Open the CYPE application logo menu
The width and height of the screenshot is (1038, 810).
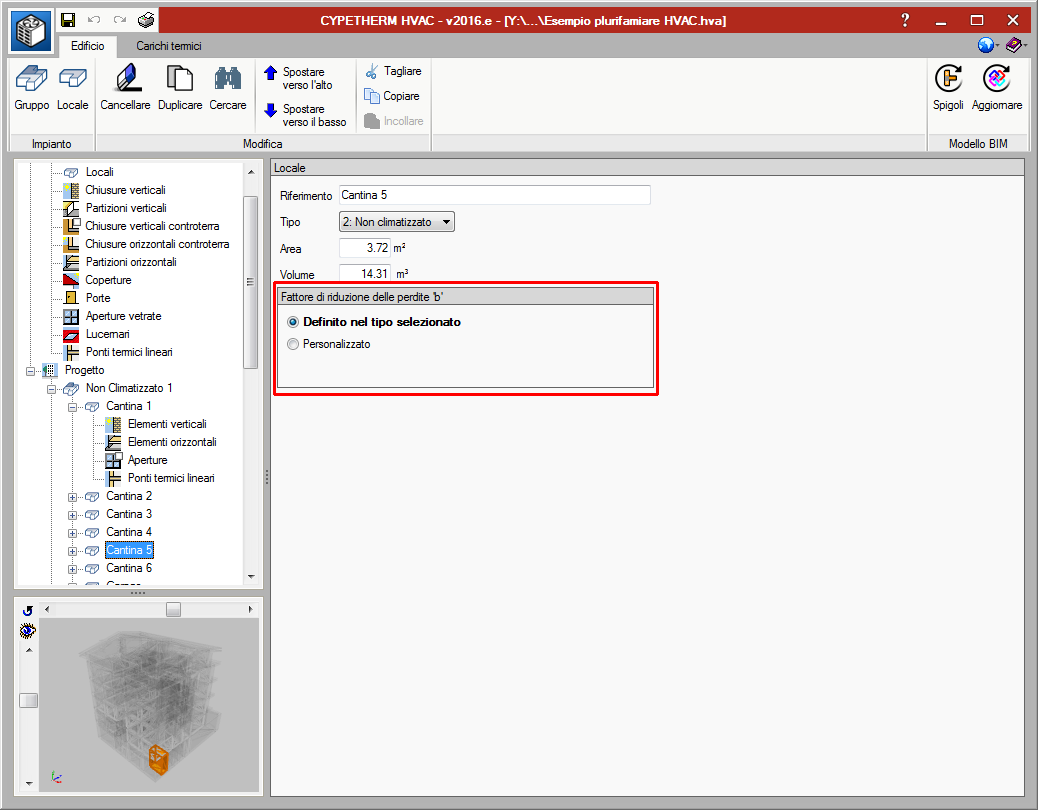point(30,30)
